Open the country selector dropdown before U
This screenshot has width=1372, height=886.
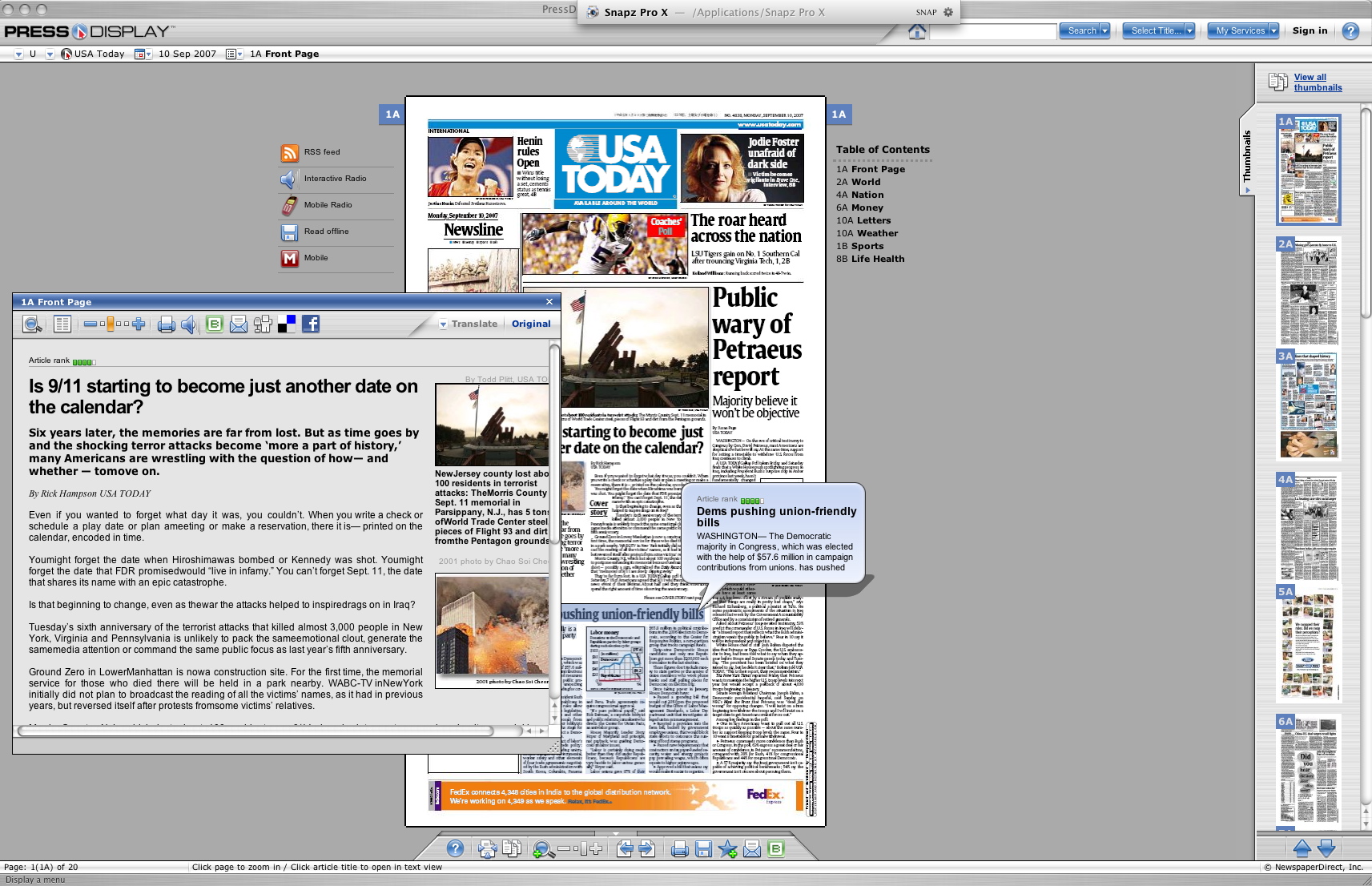coord(18,54)
